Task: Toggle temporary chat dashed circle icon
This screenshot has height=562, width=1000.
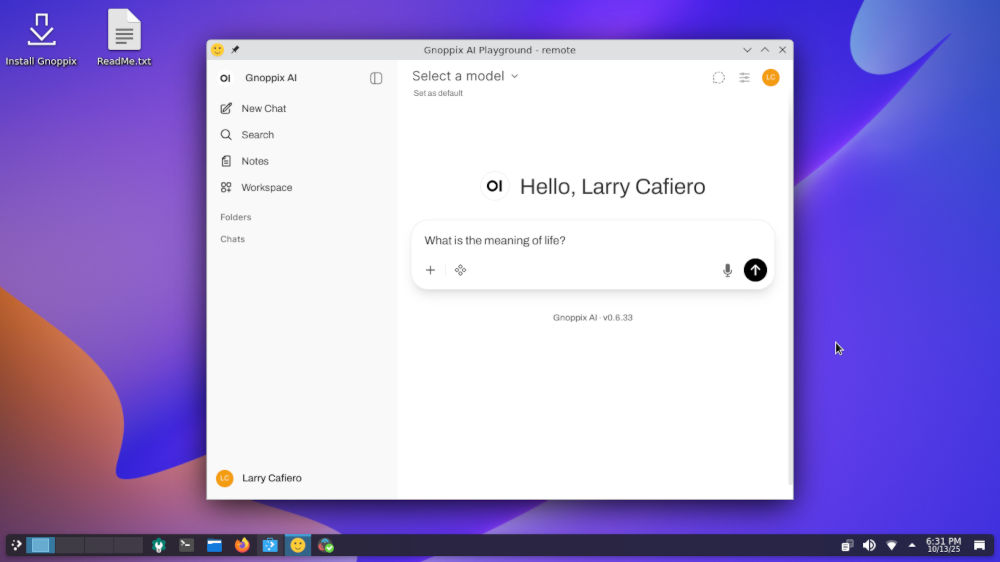Action: pos(718,78)
